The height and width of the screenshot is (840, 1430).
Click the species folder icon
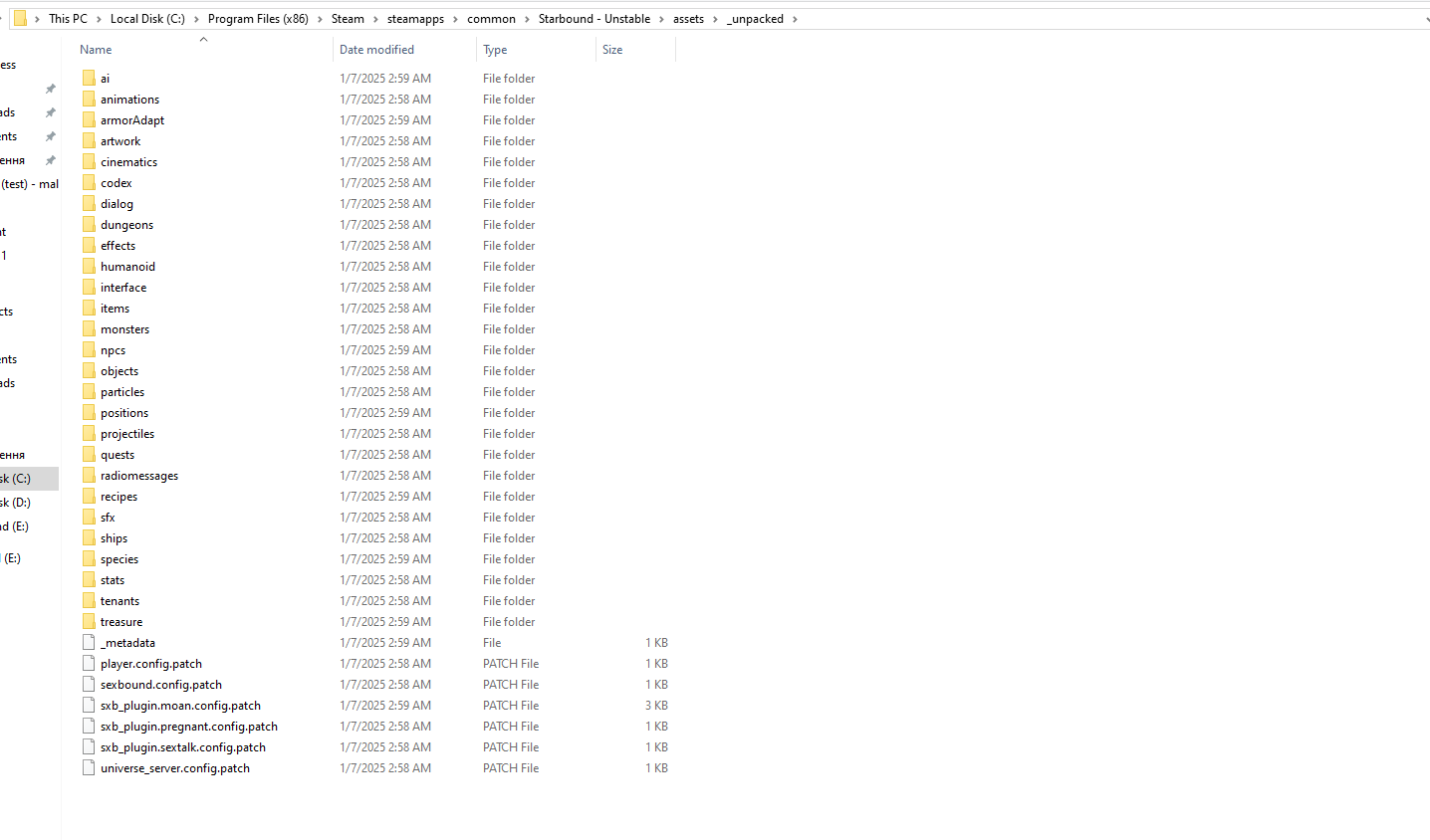pos(89,559)
